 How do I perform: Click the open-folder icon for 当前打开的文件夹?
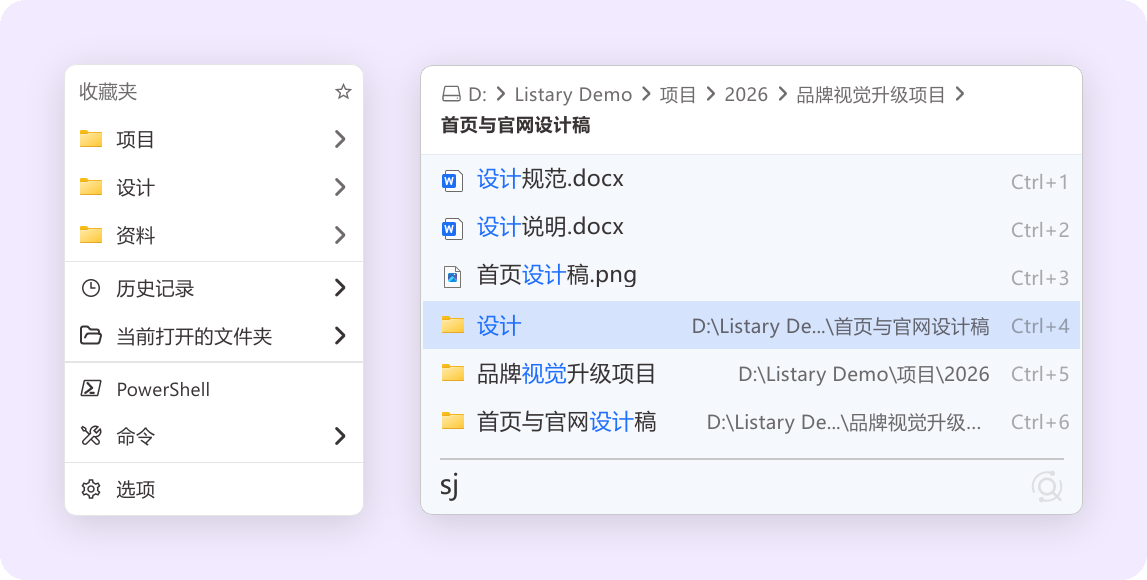pos(91,336)
